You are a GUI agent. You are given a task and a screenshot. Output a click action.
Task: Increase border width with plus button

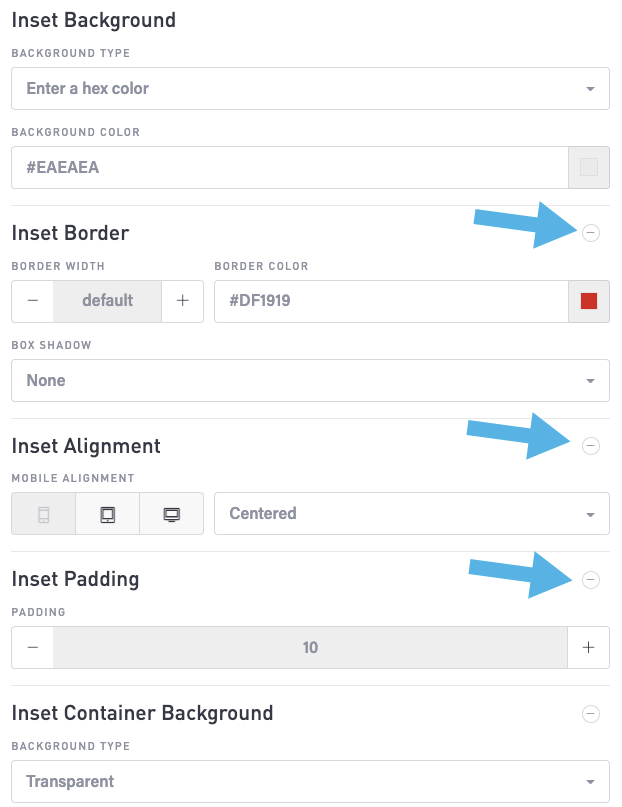click(183, 301)
